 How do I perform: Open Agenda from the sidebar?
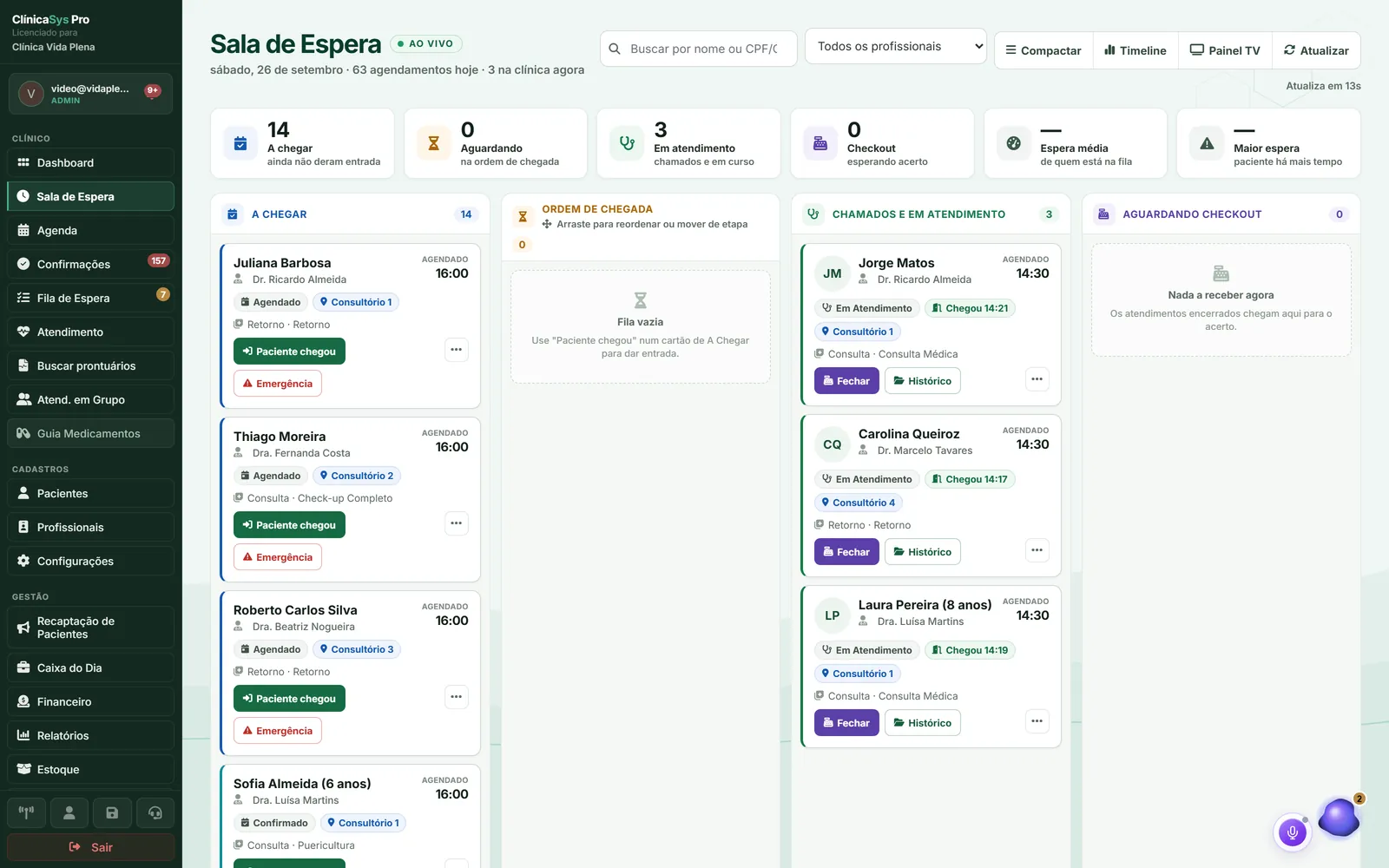(90, 230)
